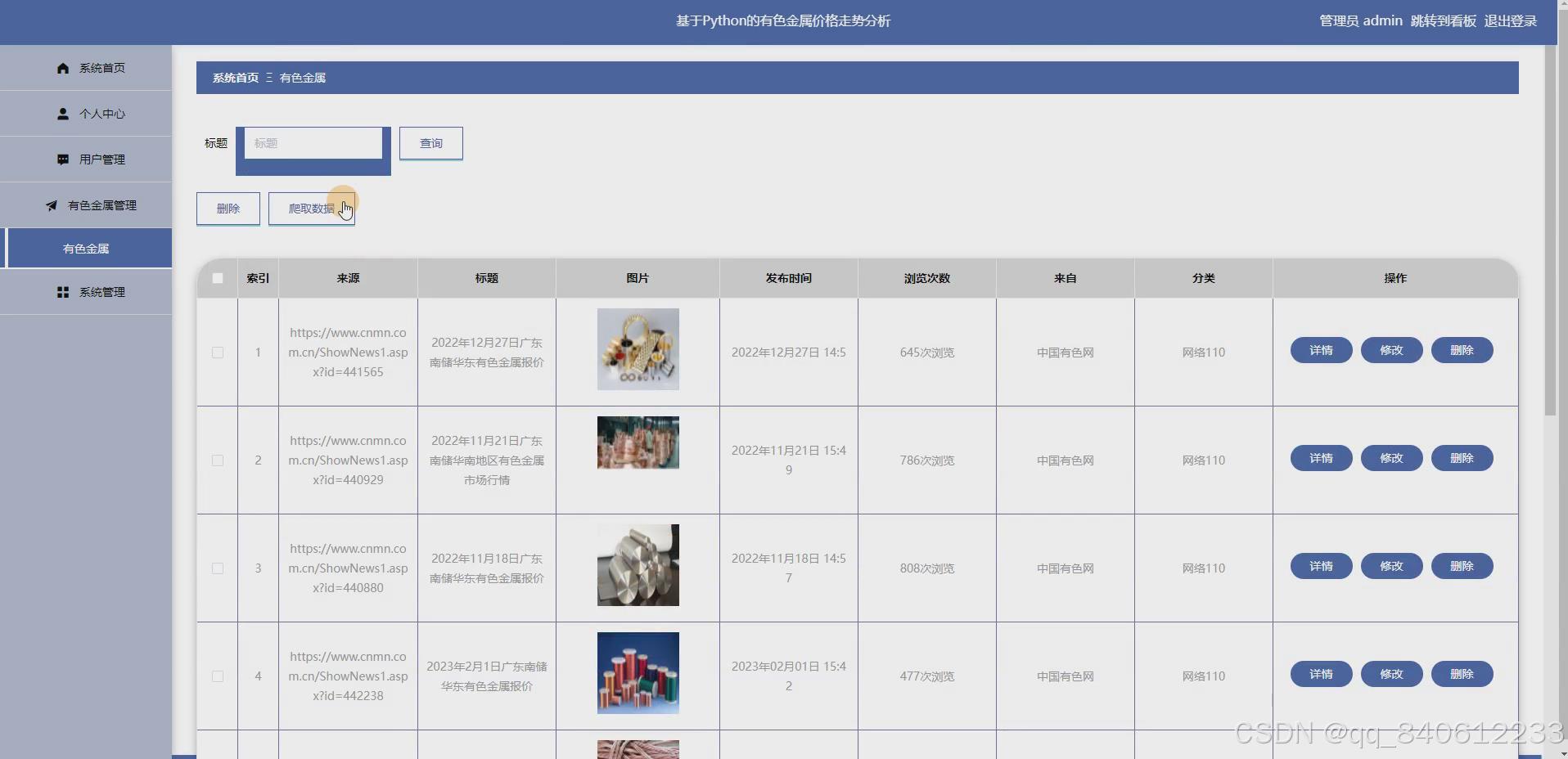Click the paper plane icon beside 有色金属管理
1568x759 pixels.
point(52,205)
